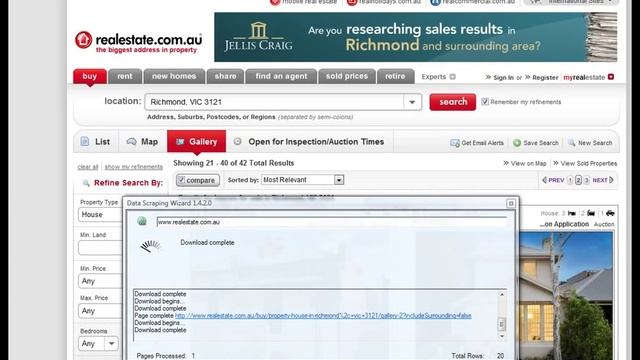Open the share tab
Screen dimensions: 640x360
tap(225, 76)
